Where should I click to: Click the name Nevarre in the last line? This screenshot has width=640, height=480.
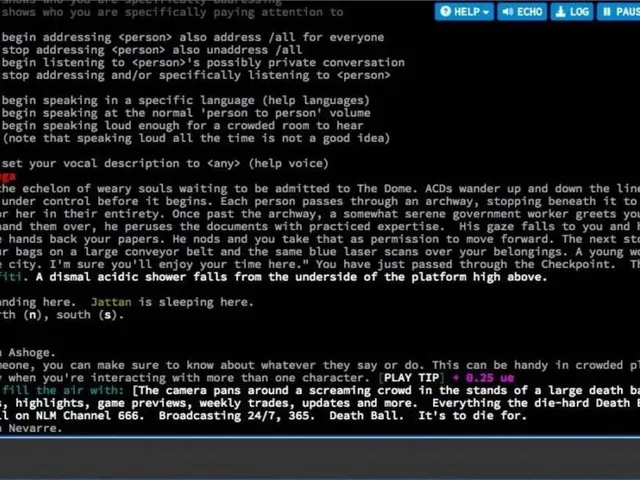click(x=32, y=428)
